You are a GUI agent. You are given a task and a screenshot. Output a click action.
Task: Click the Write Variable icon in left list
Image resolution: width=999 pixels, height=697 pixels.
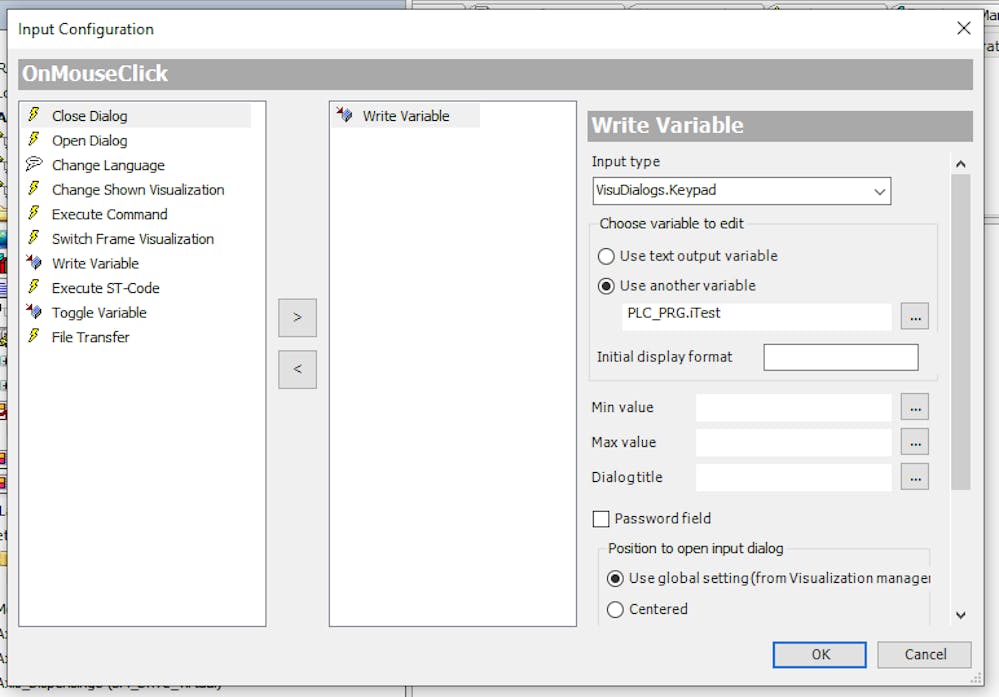click(x=34, y=263)
